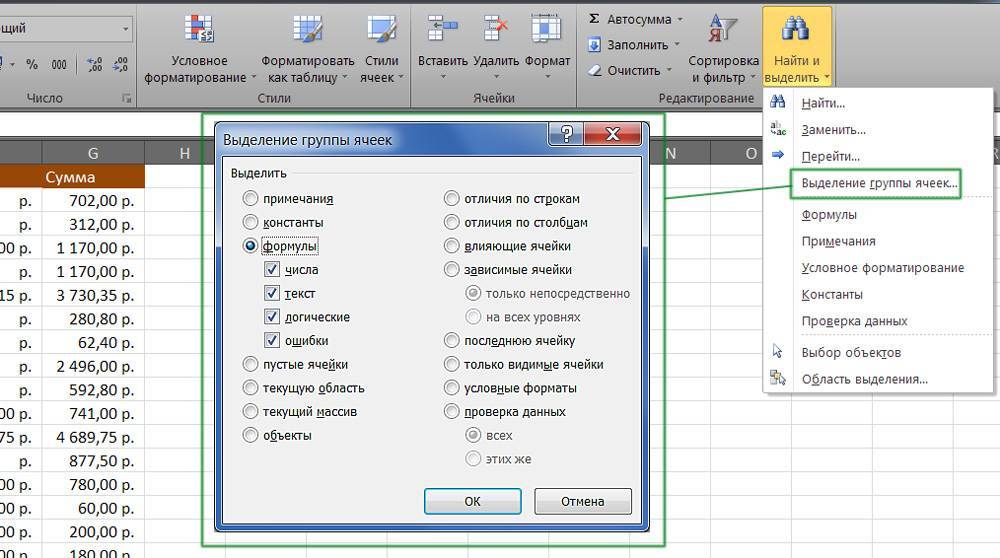Choose только видимые ячейки radio button
The width and height of the screenshot is (1000, 558).
pyautogui.click(x=452, y=365)
